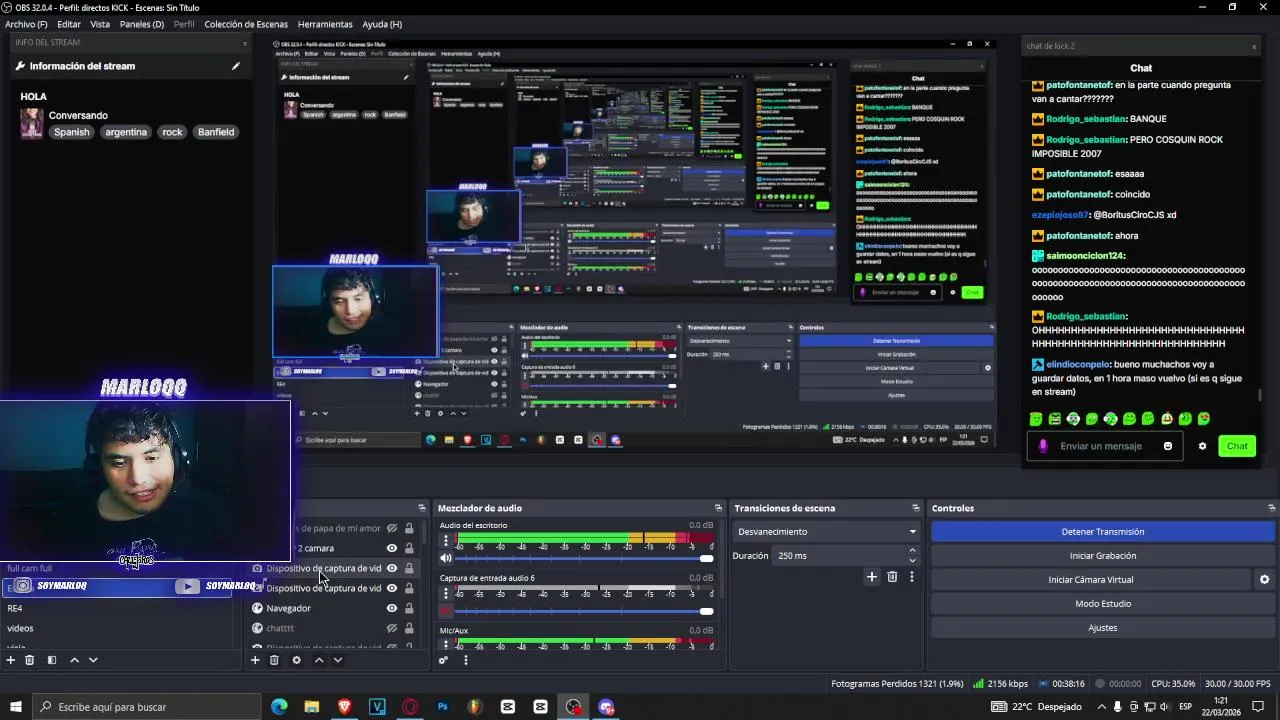Viewport: 1280px width, 720px height.
Task: Send message with the green Chat button
Action: [x=1237, y=446]
